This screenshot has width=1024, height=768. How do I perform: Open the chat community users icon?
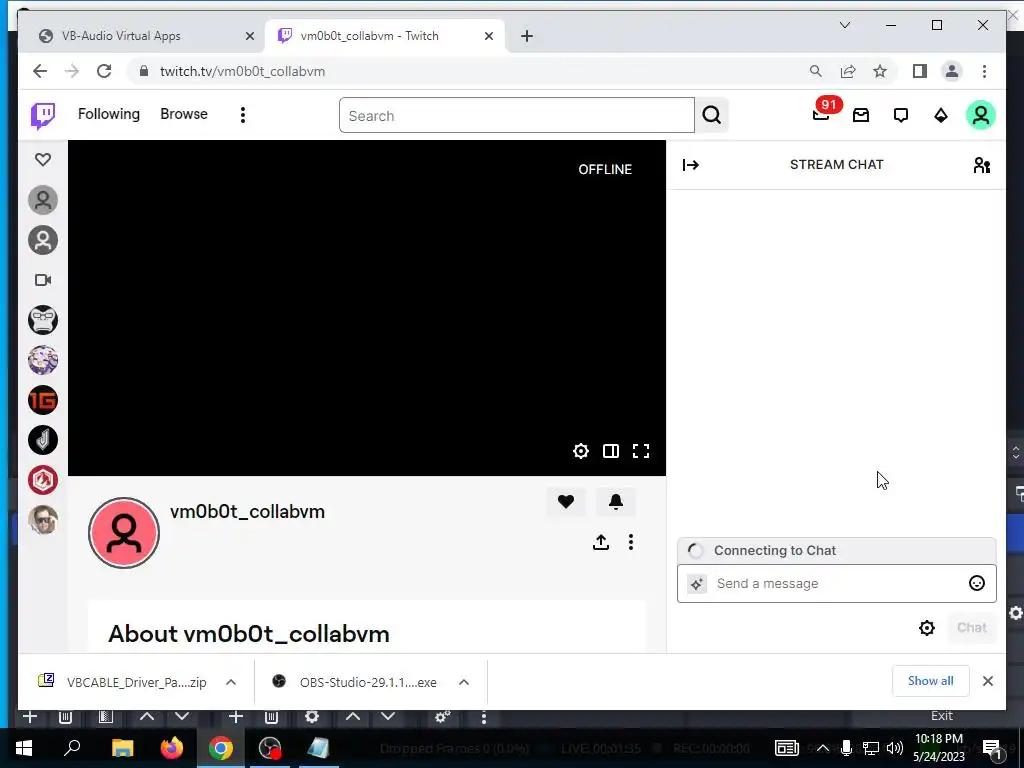click(x=982, y=165)
